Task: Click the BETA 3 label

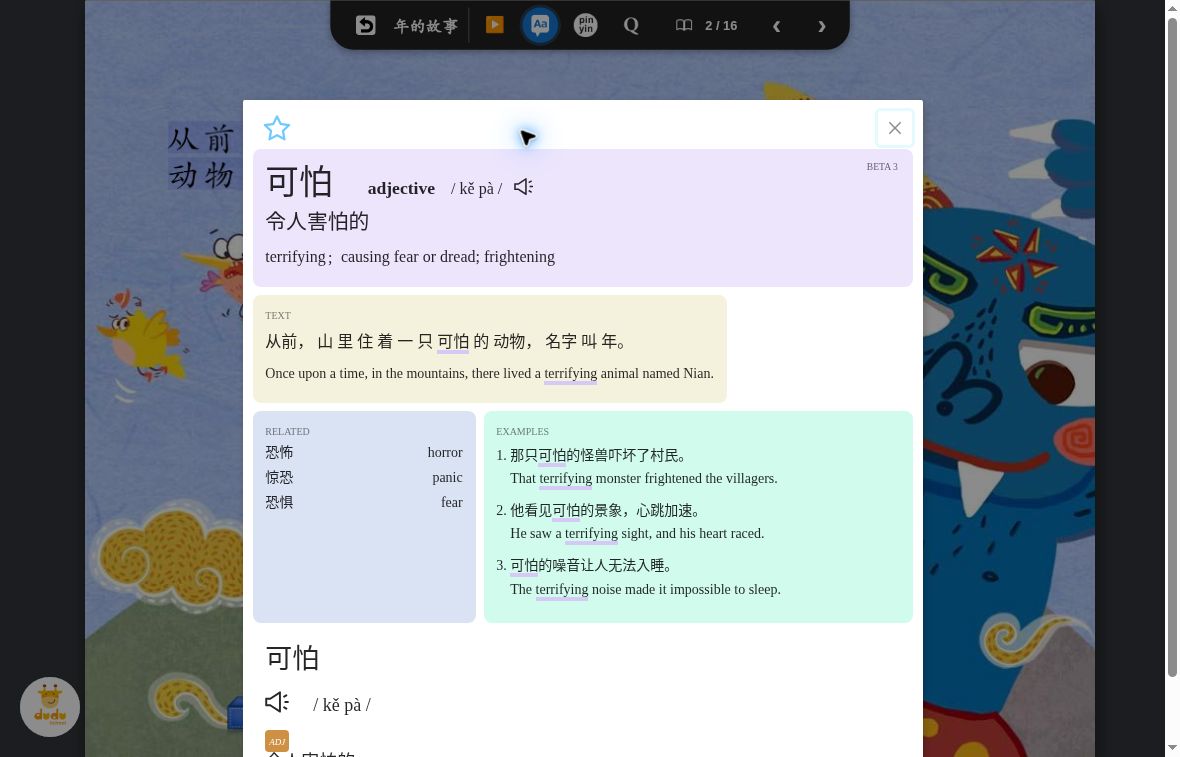Action: (x=882, y=166)
